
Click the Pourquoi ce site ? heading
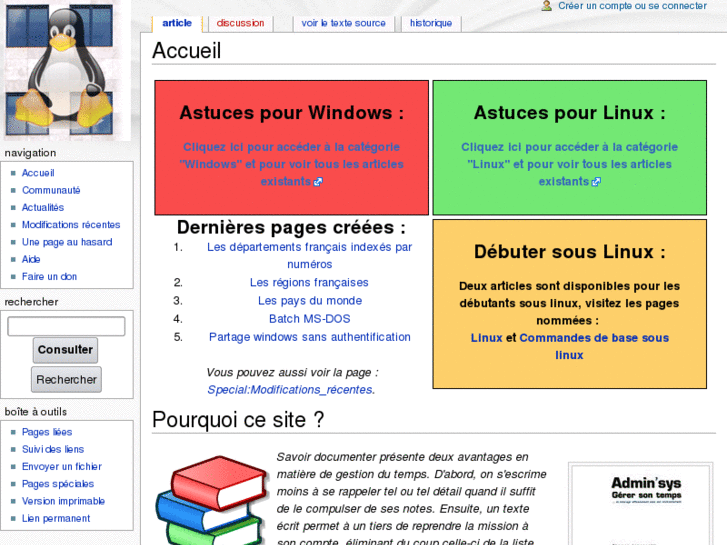238,420
